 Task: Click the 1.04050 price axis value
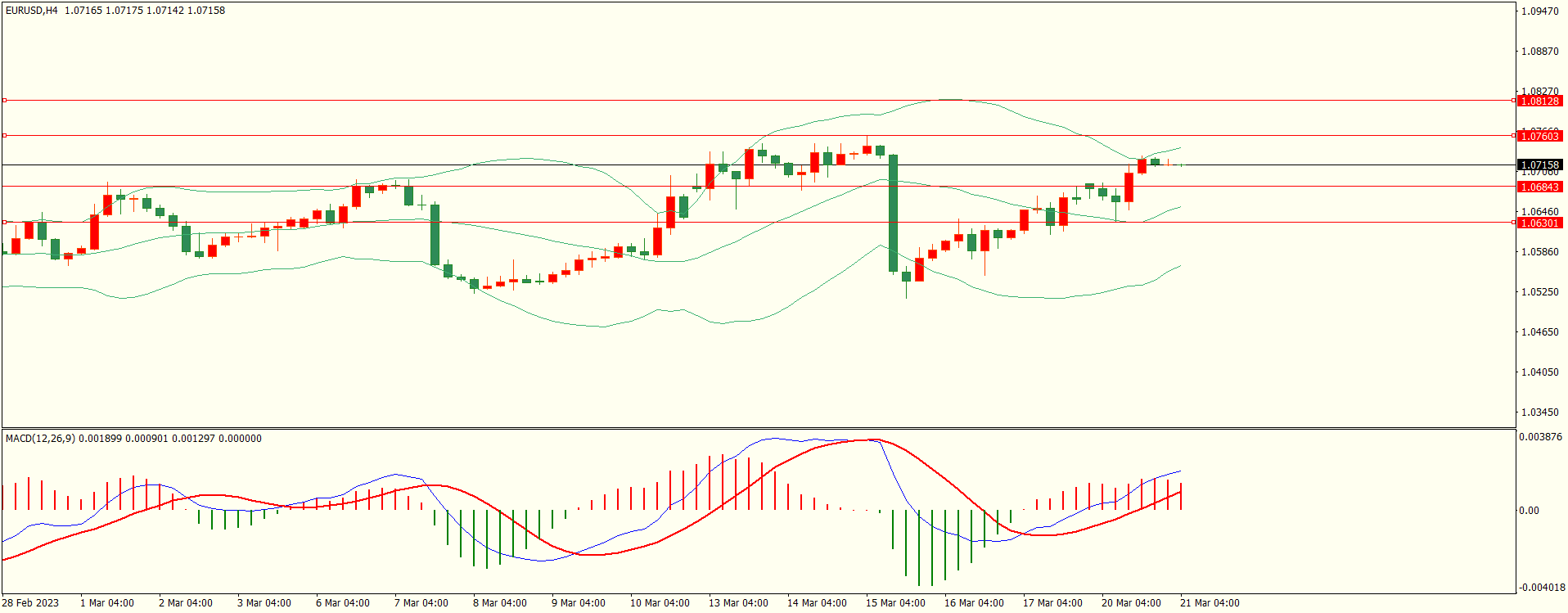[1539, 372]
